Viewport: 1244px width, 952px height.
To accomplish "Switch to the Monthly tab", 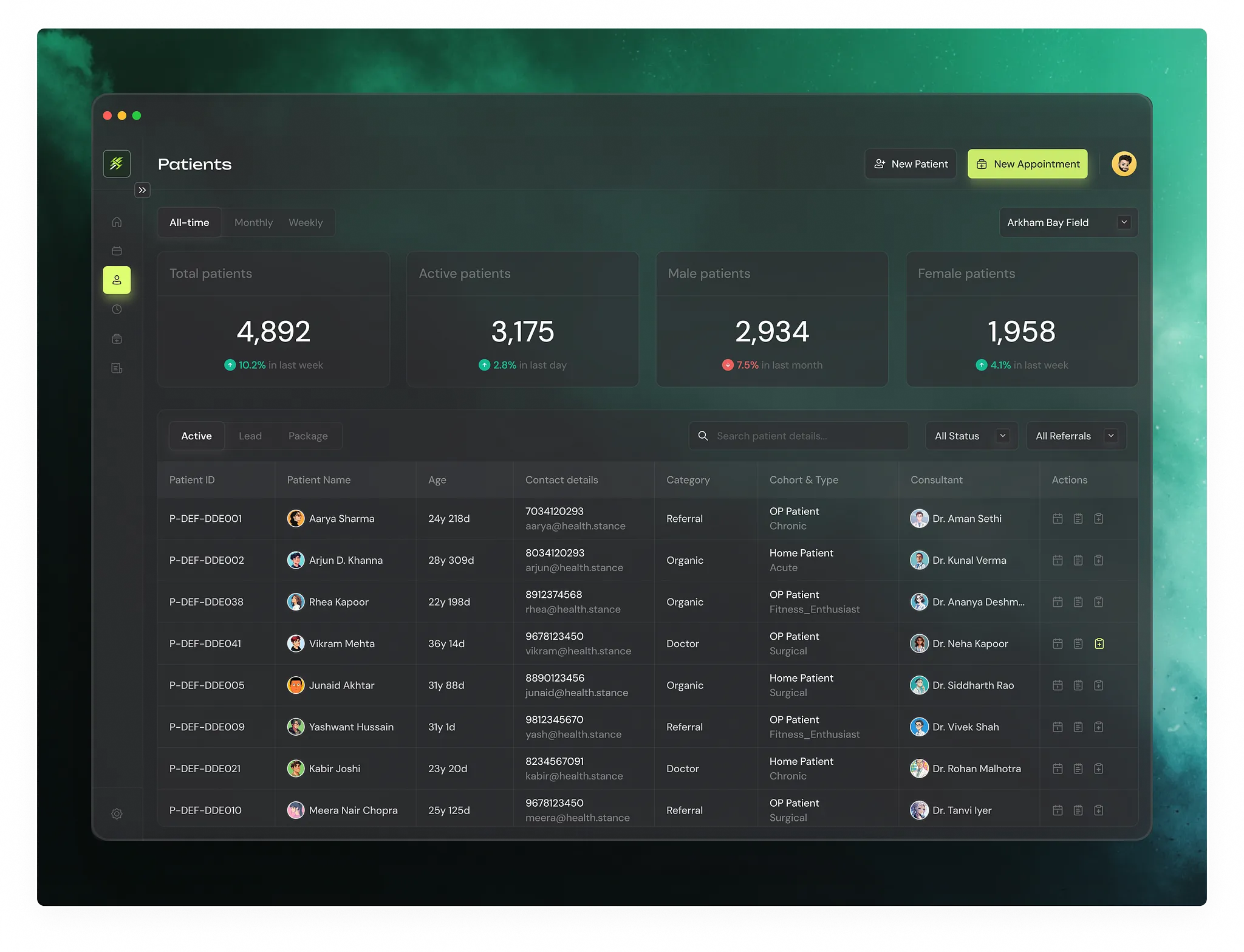I will [253, 222].
